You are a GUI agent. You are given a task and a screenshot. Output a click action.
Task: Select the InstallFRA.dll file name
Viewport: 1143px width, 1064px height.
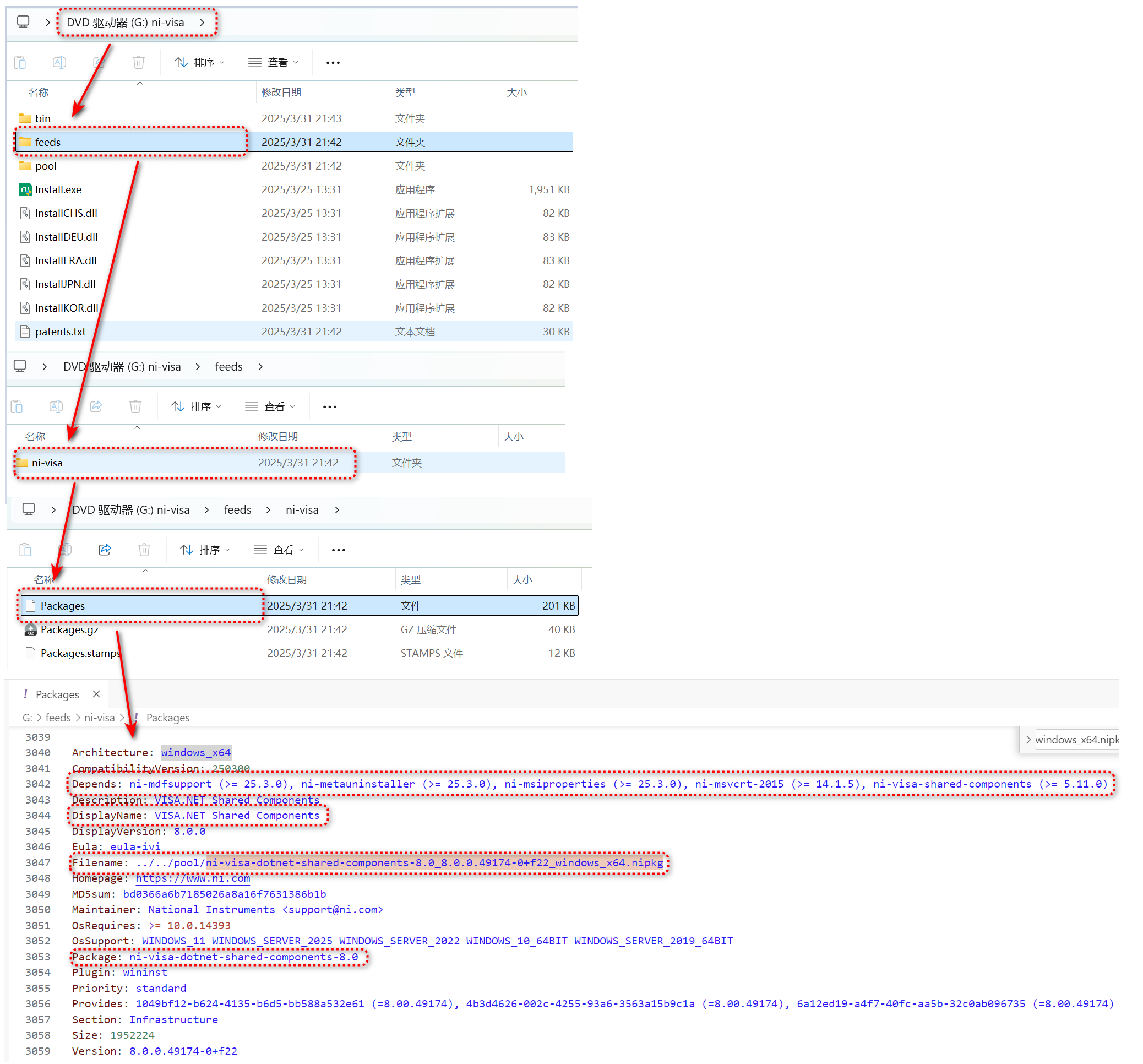coord(66,260)
